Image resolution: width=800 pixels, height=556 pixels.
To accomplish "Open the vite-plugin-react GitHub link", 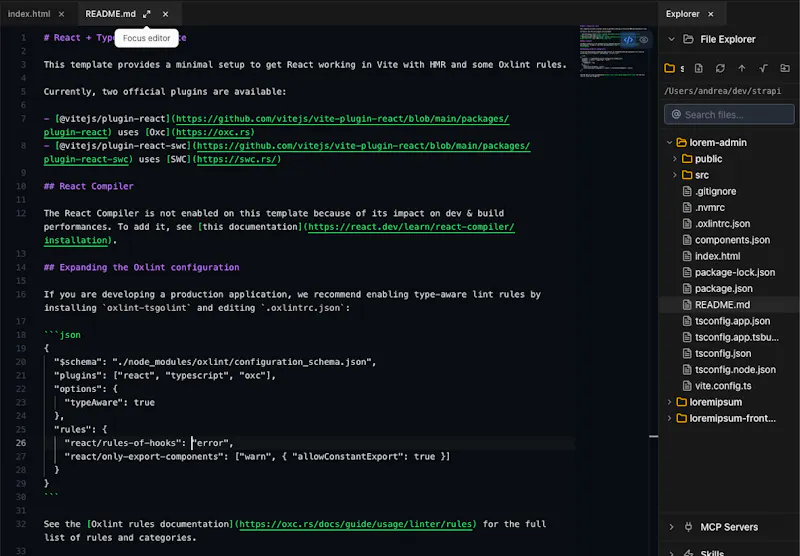I will [342, 119].
